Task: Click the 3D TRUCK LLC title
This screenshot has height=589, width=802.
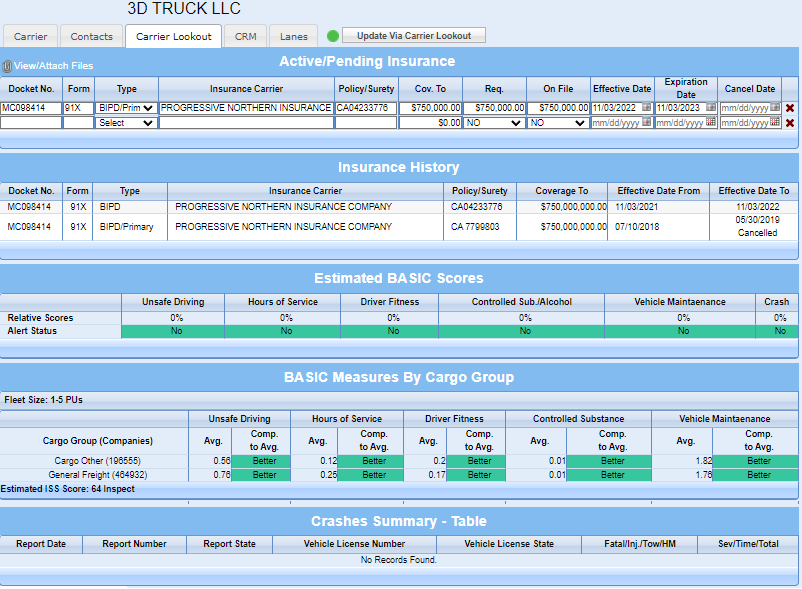Action: [x=184, y=9]
